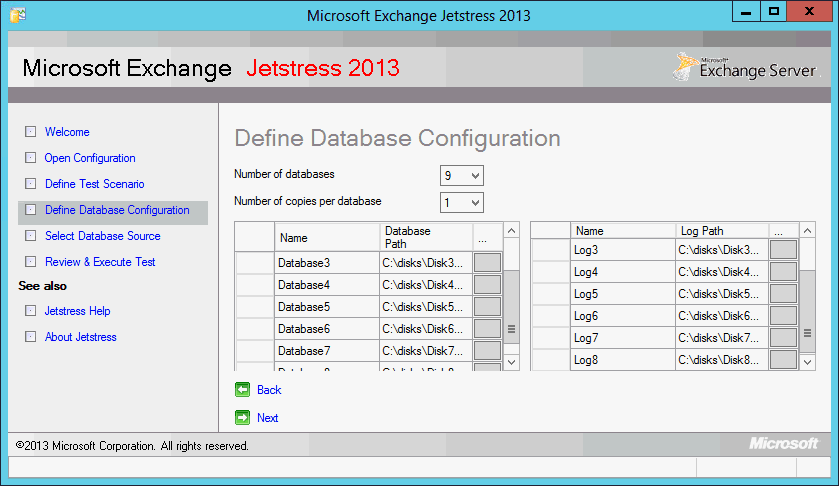Click the Back link
The image size is (839, 486).
[269, 390]
